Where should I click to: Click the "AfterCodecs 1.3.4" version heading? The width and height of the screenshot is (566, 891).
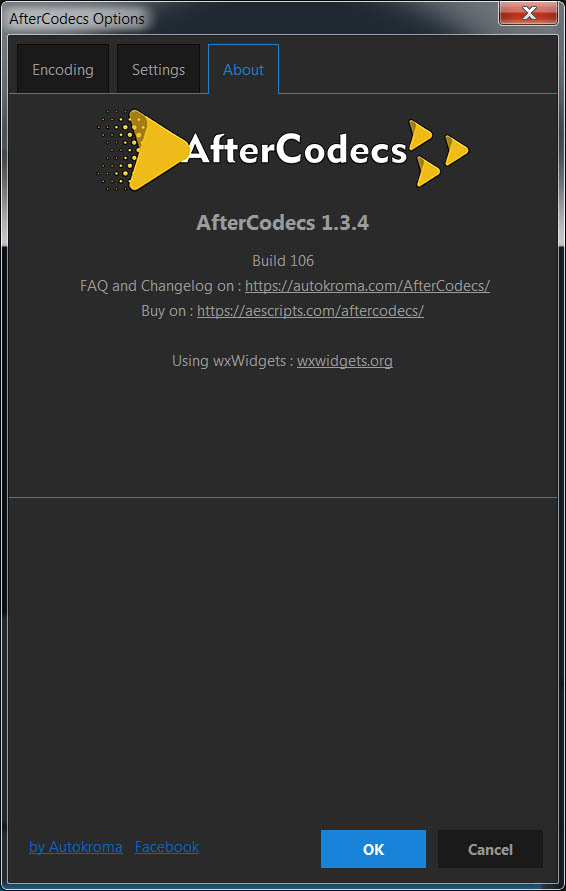click(x=283, y=223)
